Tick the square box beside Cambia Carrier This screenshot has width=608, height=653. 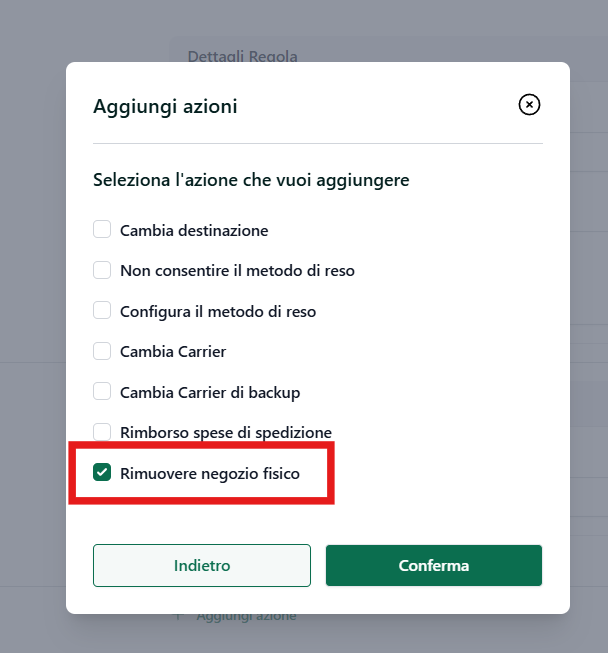[x=102, y=351]
